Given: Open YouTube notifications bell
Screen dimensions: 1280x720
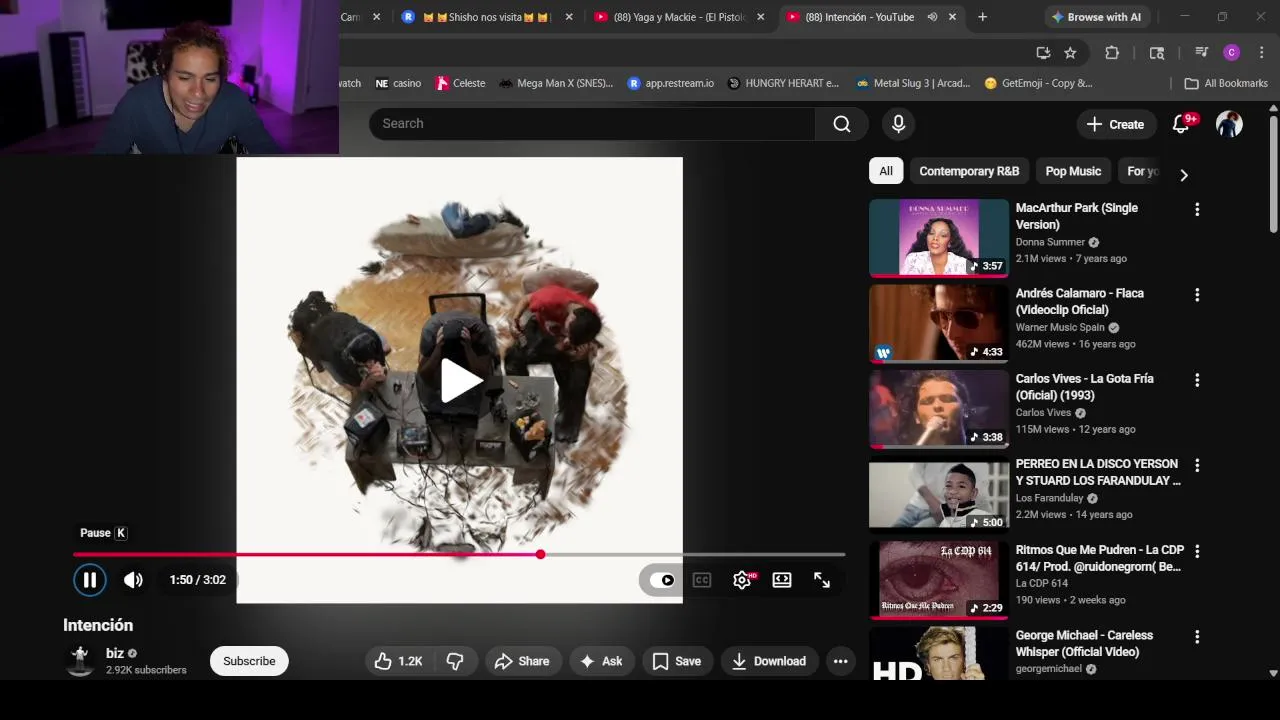Looking at the screenshot, I should [x=1181, y=124].
